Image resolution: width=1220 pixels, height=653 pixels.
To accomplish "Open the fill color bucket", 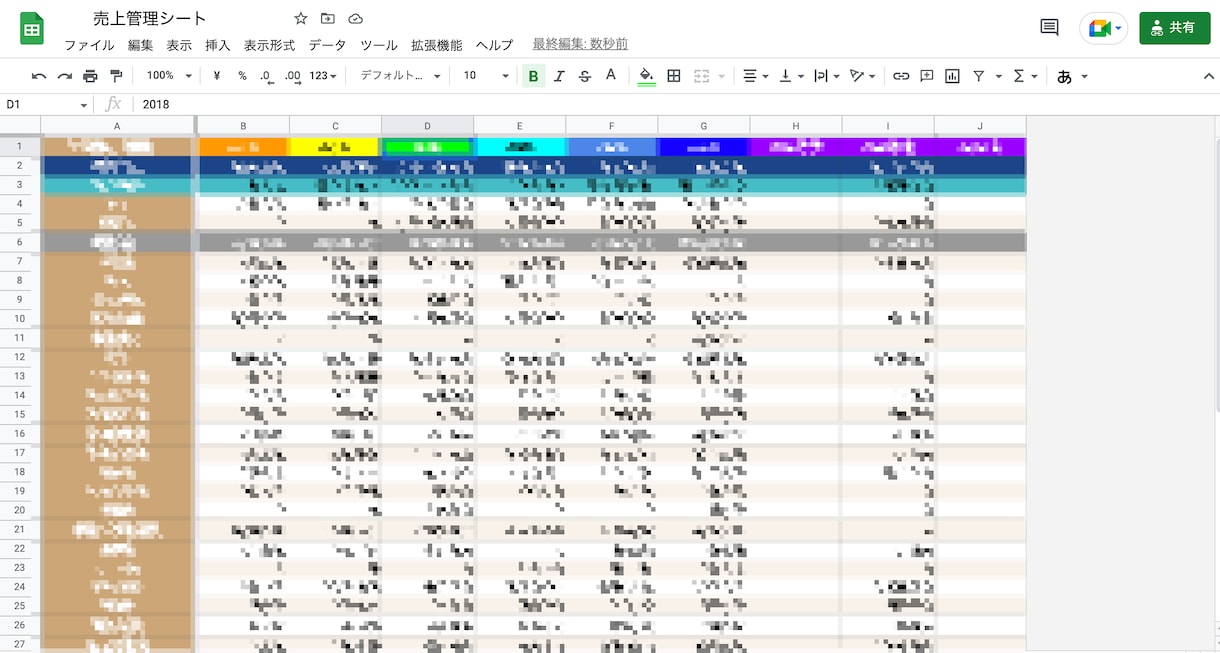I will (646, 76).
